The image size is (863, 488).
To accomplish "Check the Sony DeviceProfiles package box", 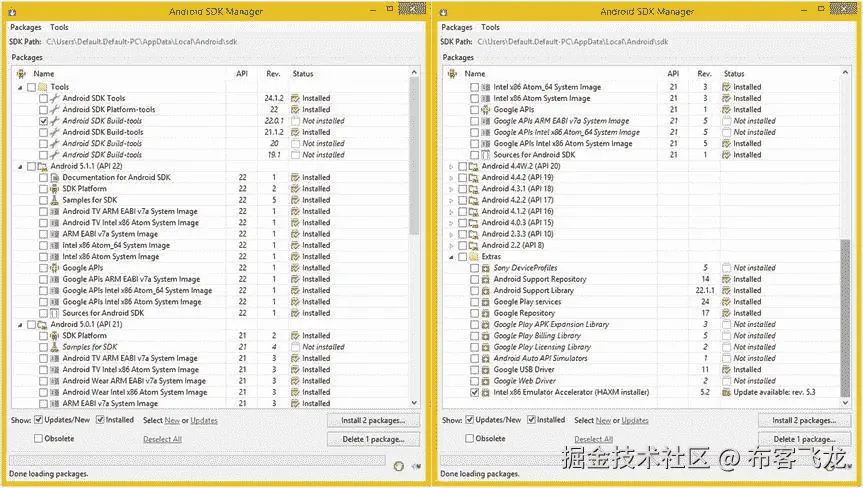I will [x=474, y=268].
